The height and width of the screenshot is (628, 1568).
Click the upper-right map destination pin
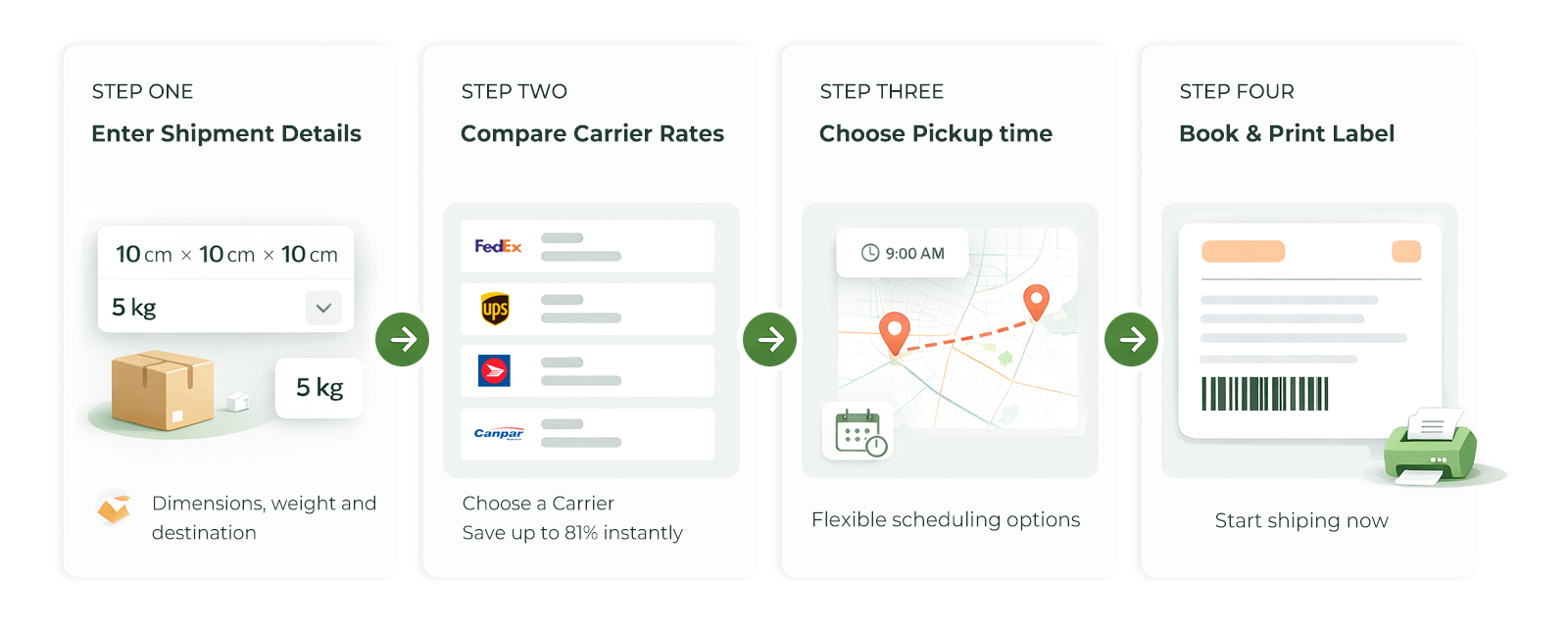[1036, 301]
